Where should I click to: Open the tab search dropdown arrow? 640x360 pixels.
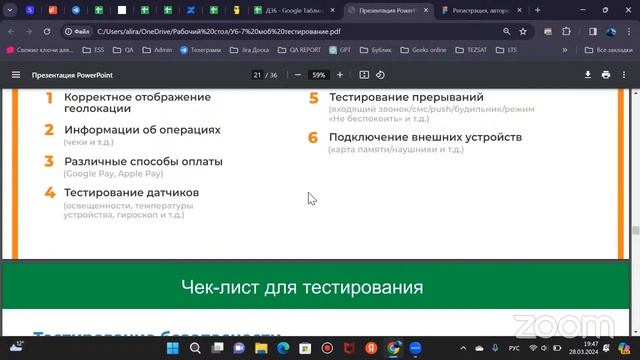point(10,10)
